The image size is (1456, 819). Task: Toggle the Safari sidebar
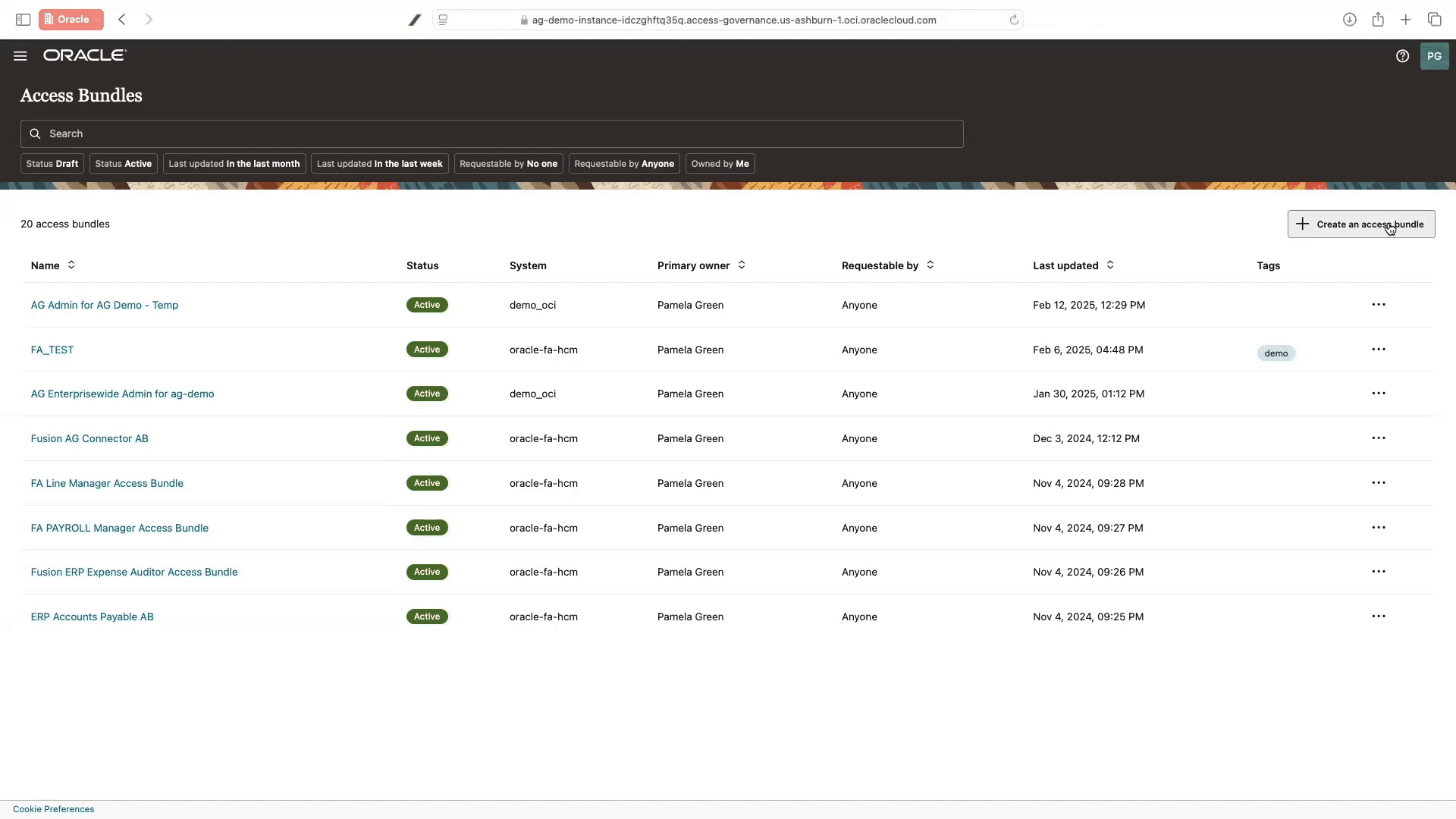click(x=24, y=20)
